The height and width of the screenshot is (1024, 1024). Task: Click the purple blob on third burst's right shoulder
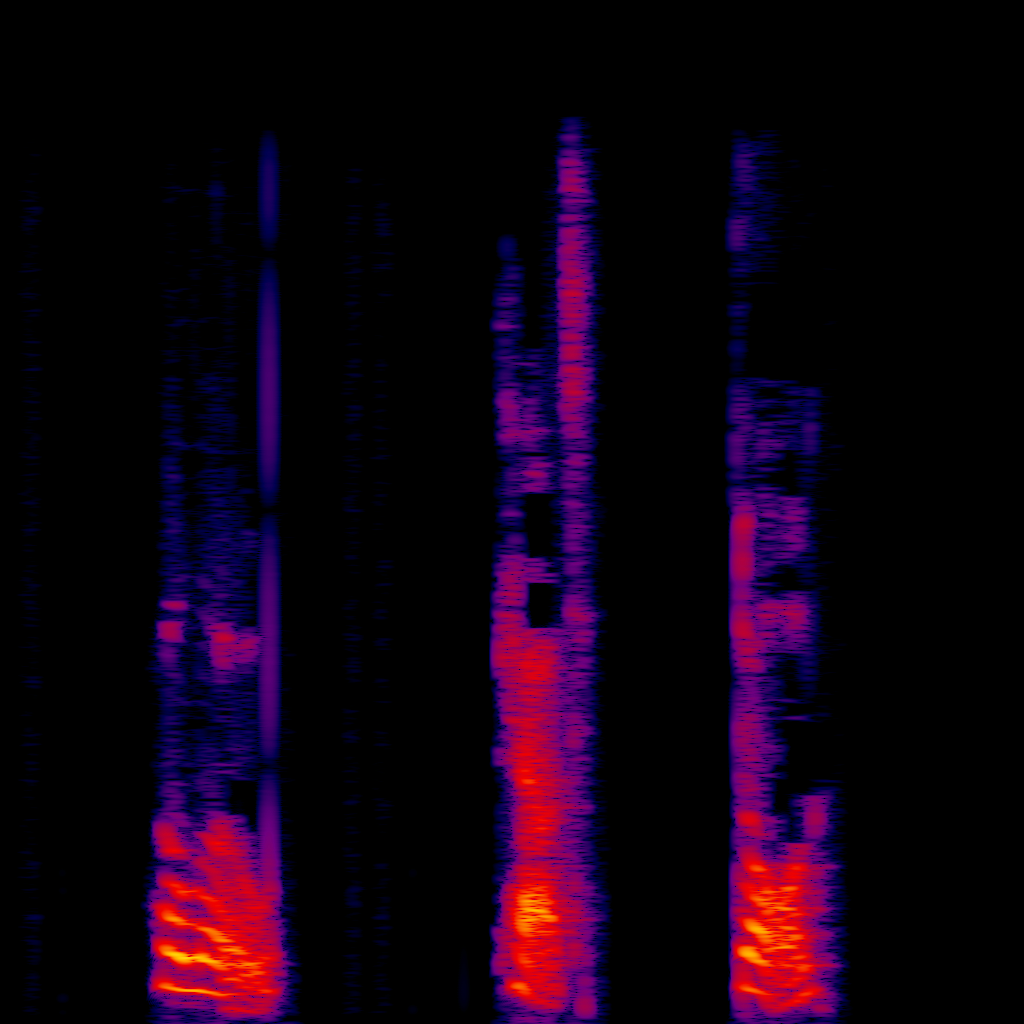click(817, 815)
